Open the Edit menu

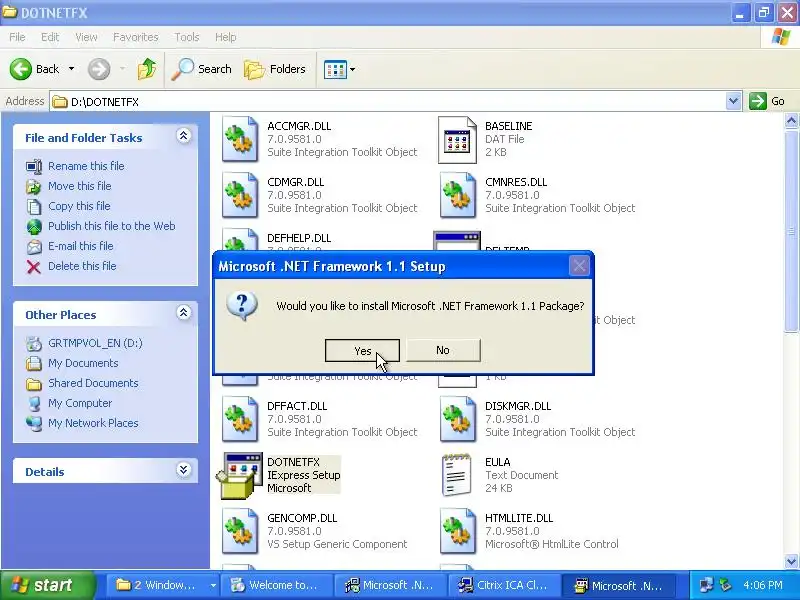[50, 37]
